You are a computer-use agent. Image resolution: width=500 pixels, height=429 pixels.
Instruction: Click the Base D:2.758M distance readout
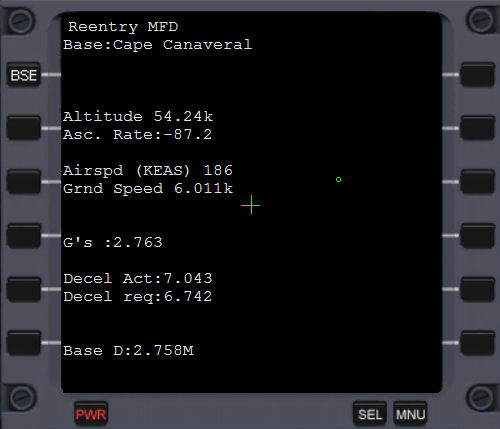click(128, 350)
